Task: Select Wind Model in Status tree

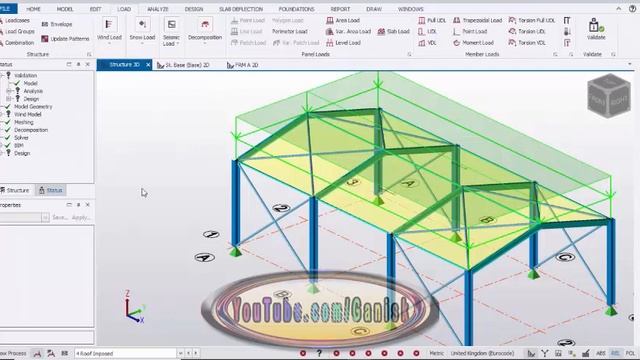Action: pos(28,114)
